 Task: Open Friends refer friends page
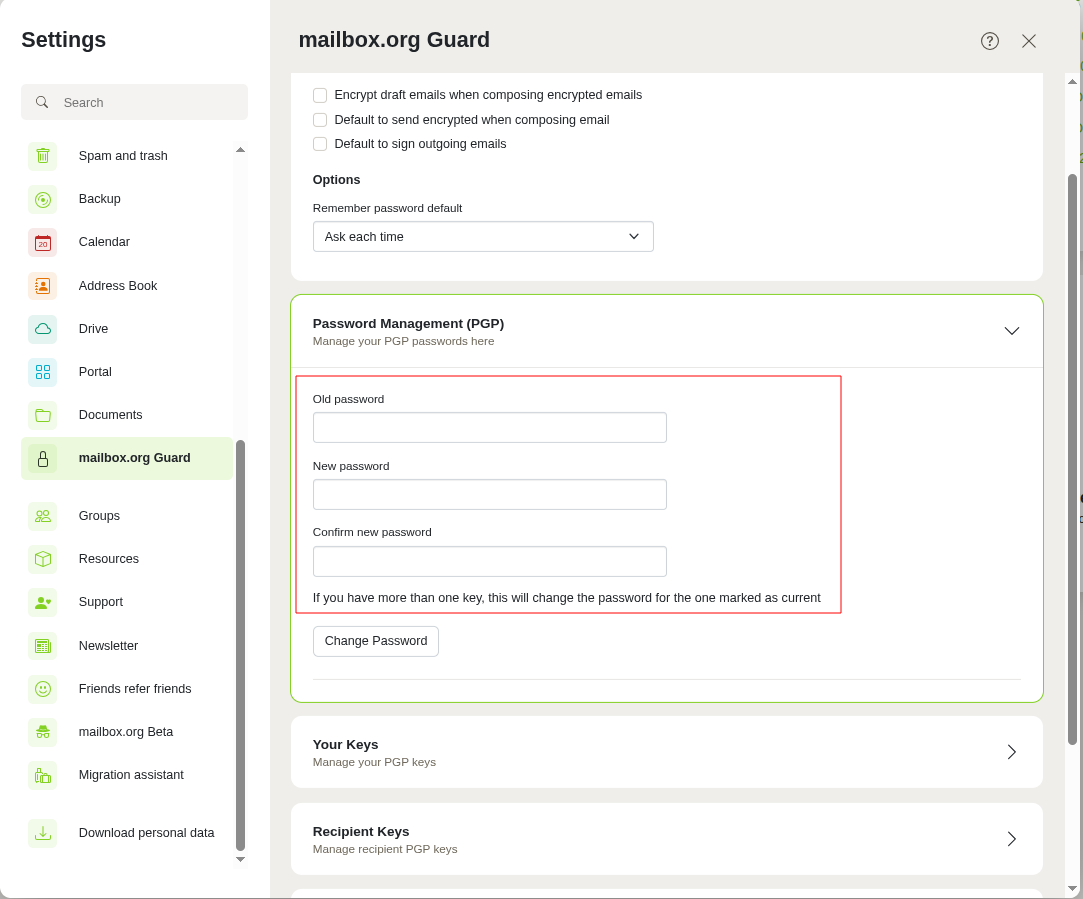127,688
